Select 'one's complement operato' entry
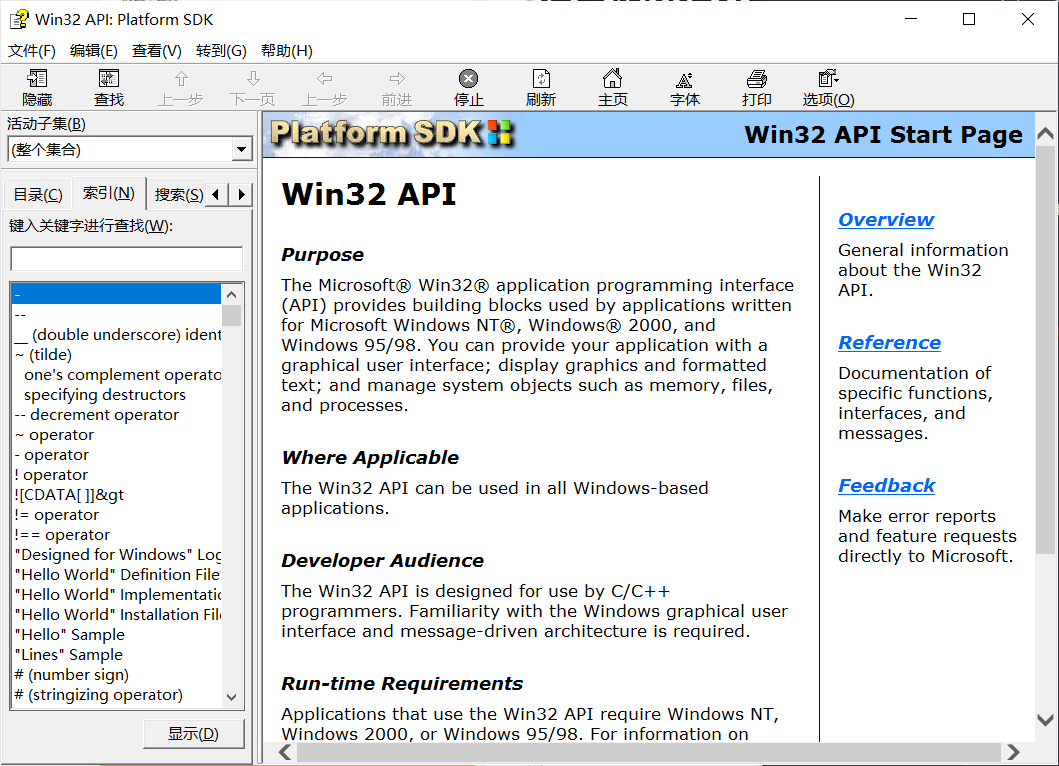The image size is (1059, 766). tap(116, 374)
